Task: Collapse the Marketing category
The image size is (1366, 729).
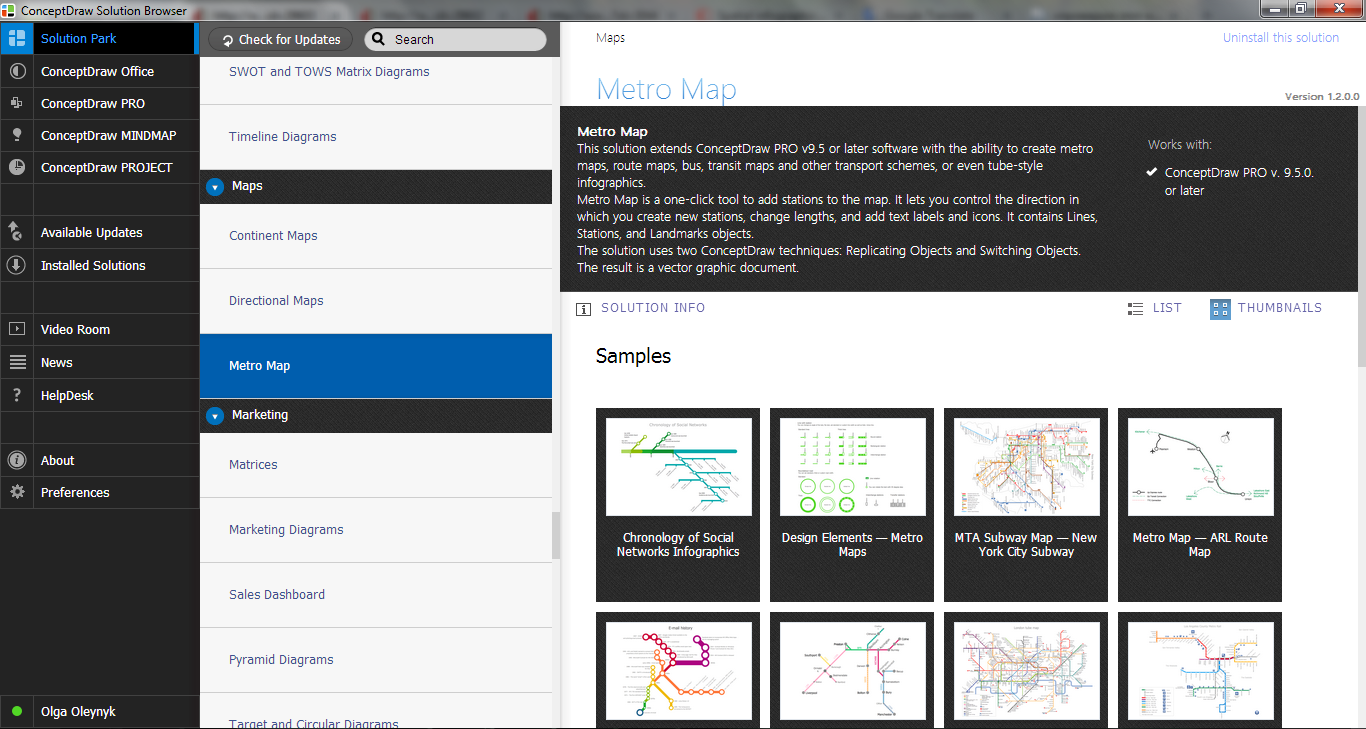Action: (x=215, y=416)
